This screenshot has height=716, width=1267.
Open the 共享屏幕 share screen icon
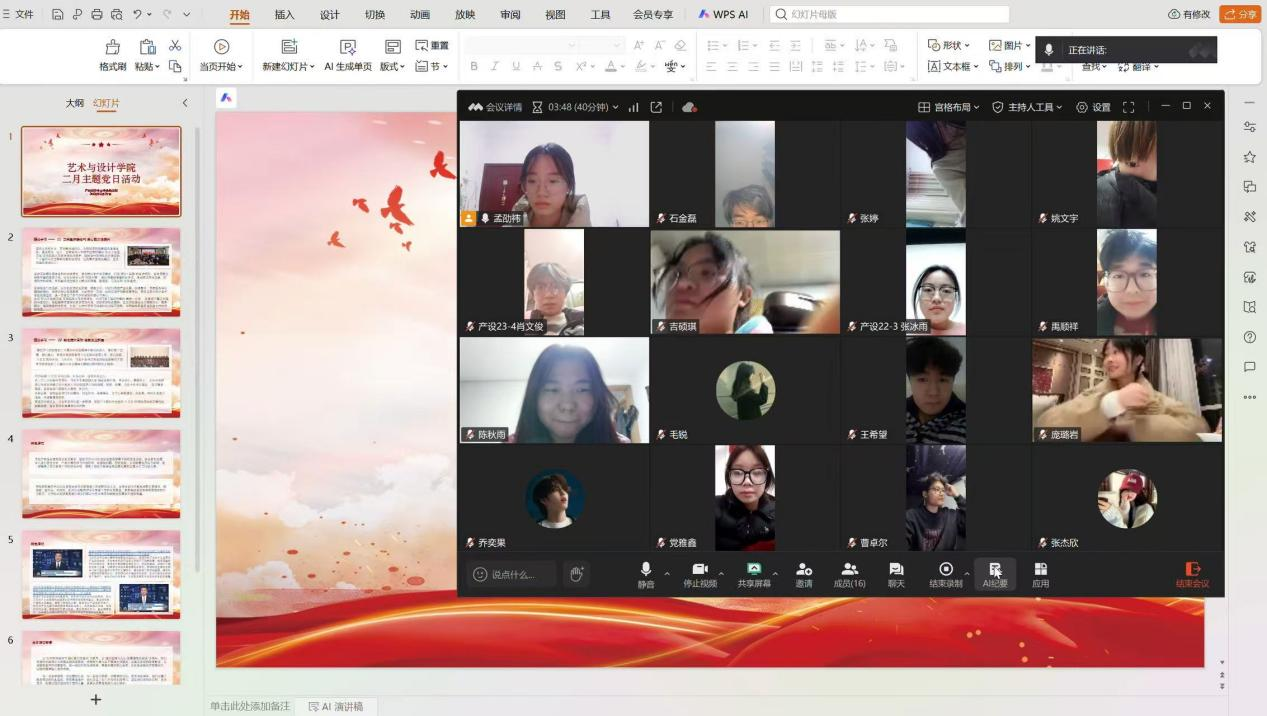[x=754, y=570]
